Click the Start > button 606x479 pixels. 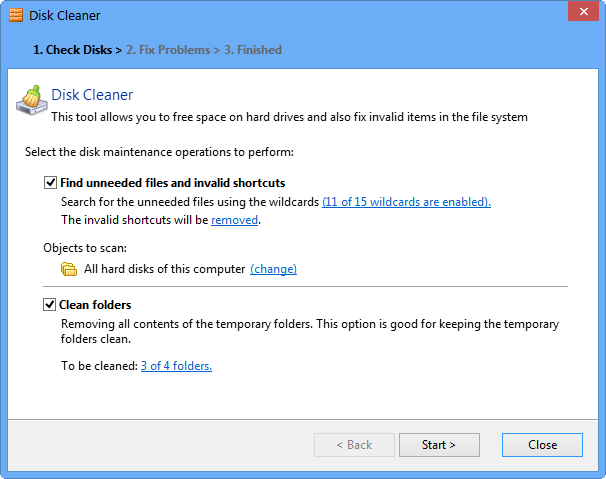(x=439, y=445)
